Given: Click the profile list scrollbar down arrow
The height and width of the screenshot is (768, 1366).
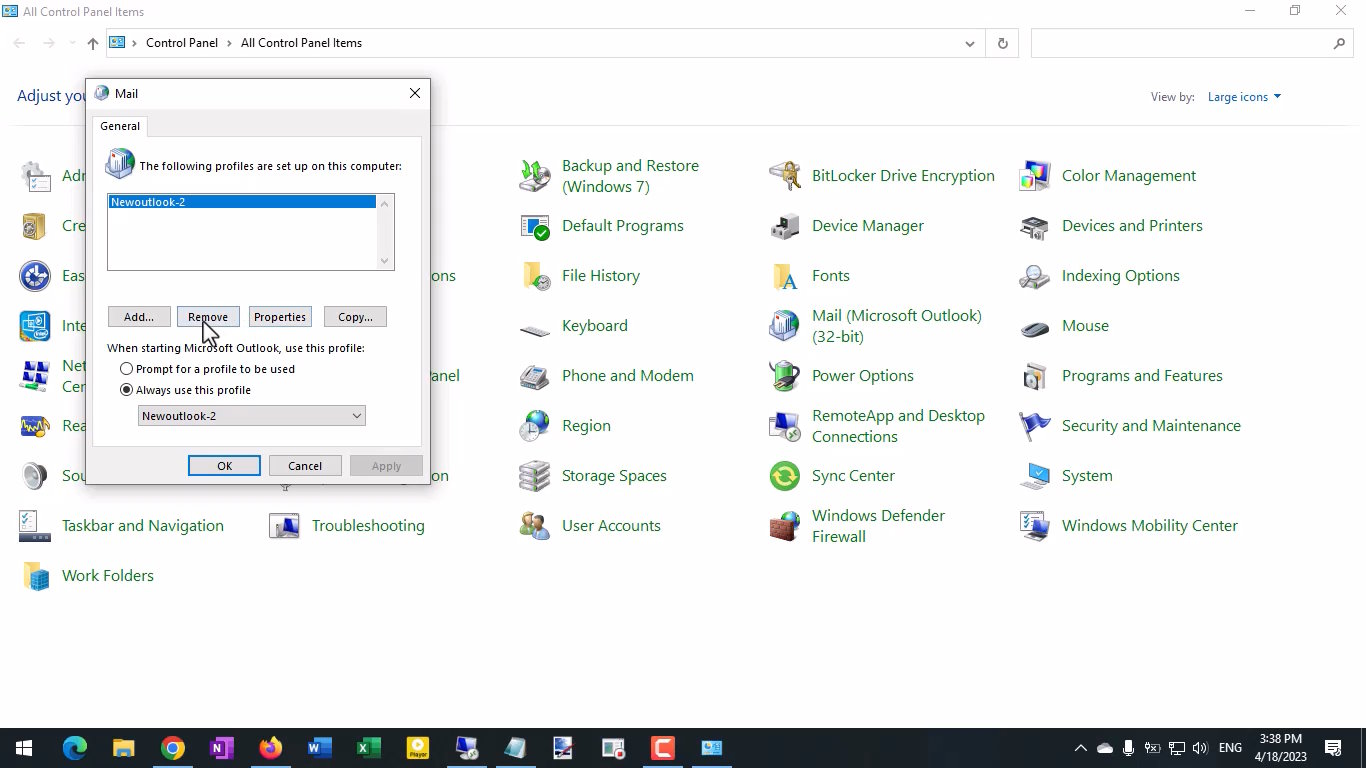Looking at the screenshot, I should click(x=385, y=261).
